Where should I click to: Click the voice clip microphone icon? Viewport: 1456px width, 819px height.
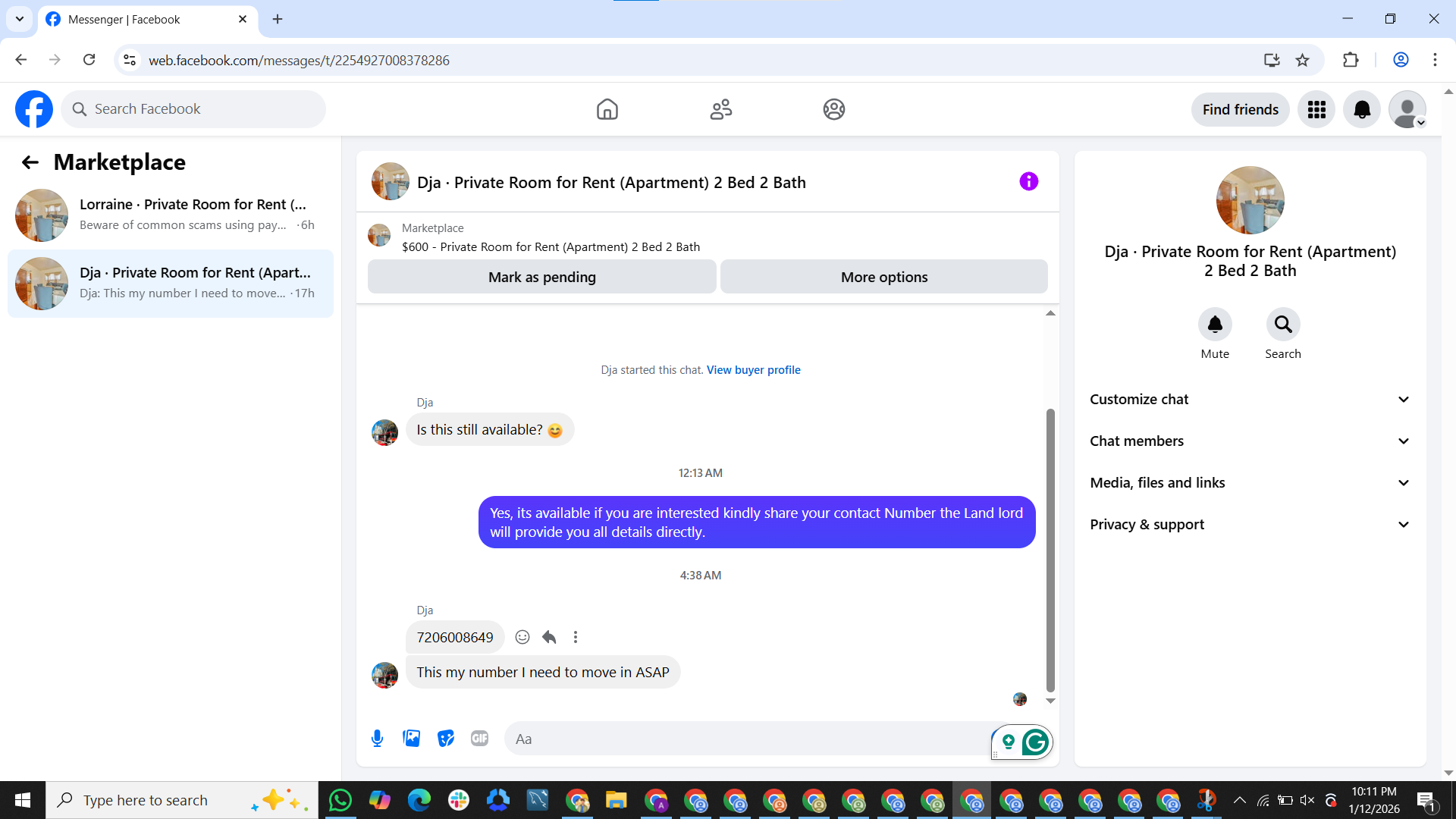click(377, 739)
